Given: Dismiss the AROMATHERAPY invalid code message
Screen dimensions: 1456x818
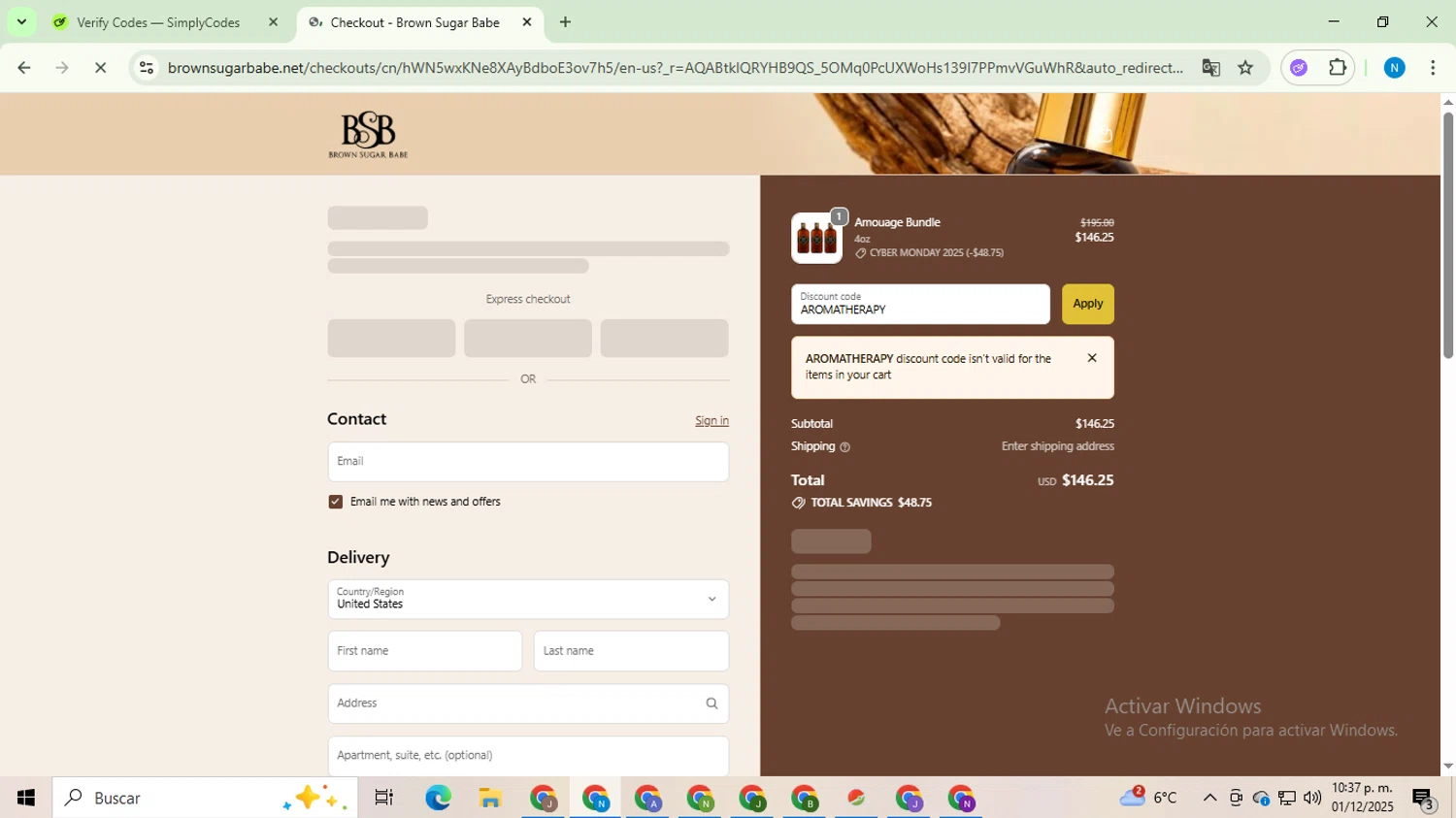Looking at the screenshot, I should [1092, 358].
